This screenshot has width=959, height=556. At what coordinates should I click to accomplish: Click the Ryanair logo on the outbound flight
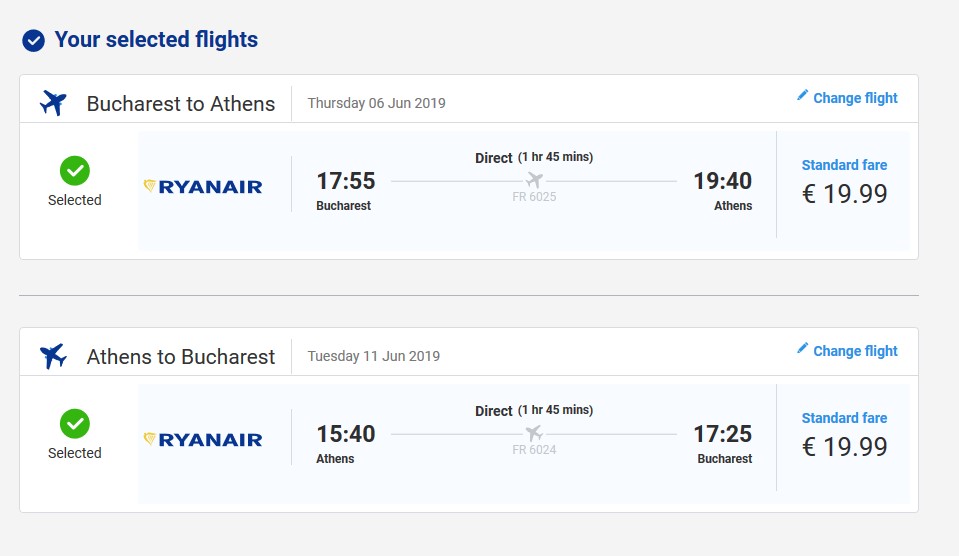click(203, 187)
